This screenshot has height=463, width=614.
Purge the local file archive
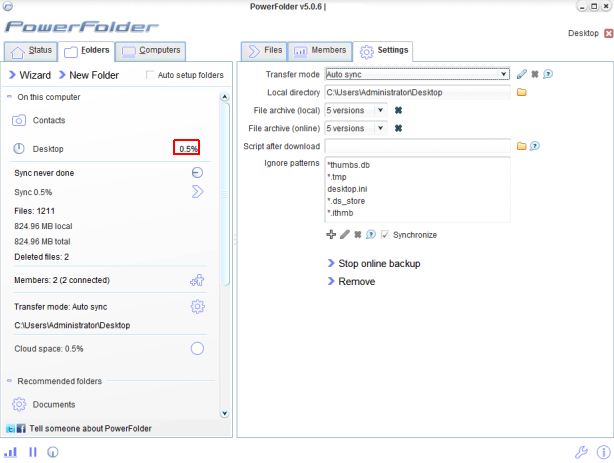point(398,110)
